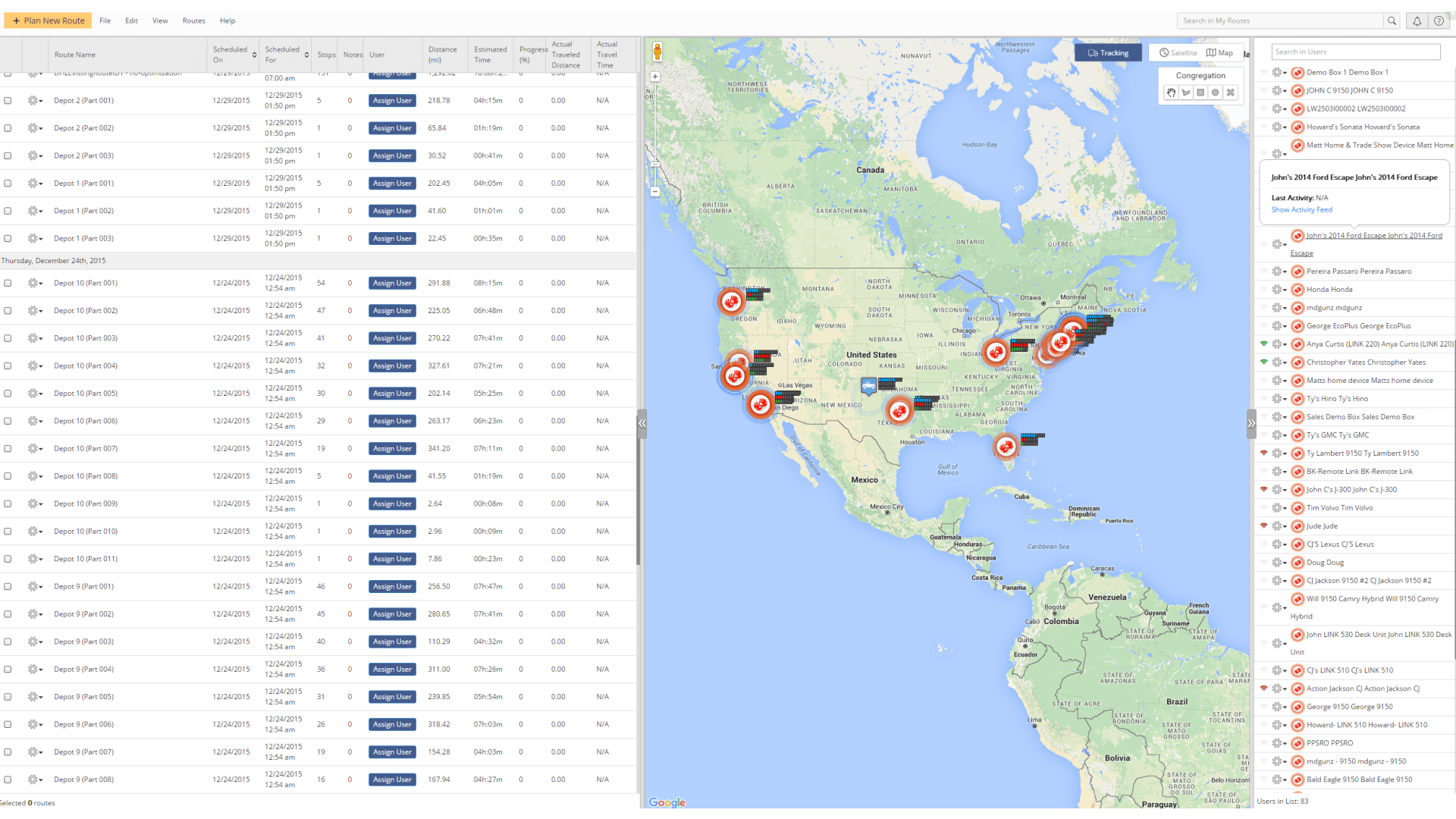
Task: Collapse the route list panel with left chevrons
Action: pyautogui.click(x=642, y=424)
